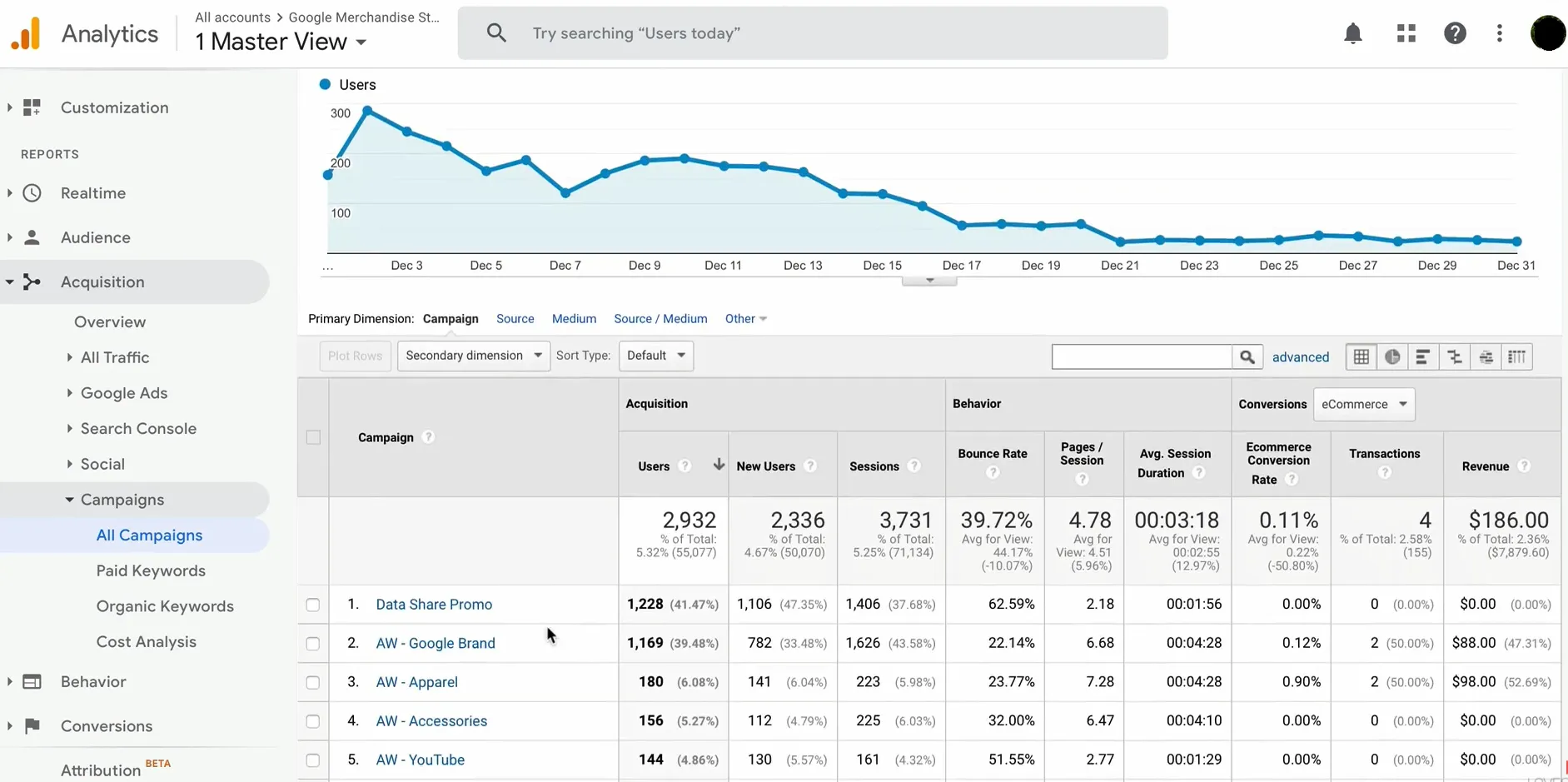
Task: Open the 1 Master View selector dropdown
Action: coord(281,42)
